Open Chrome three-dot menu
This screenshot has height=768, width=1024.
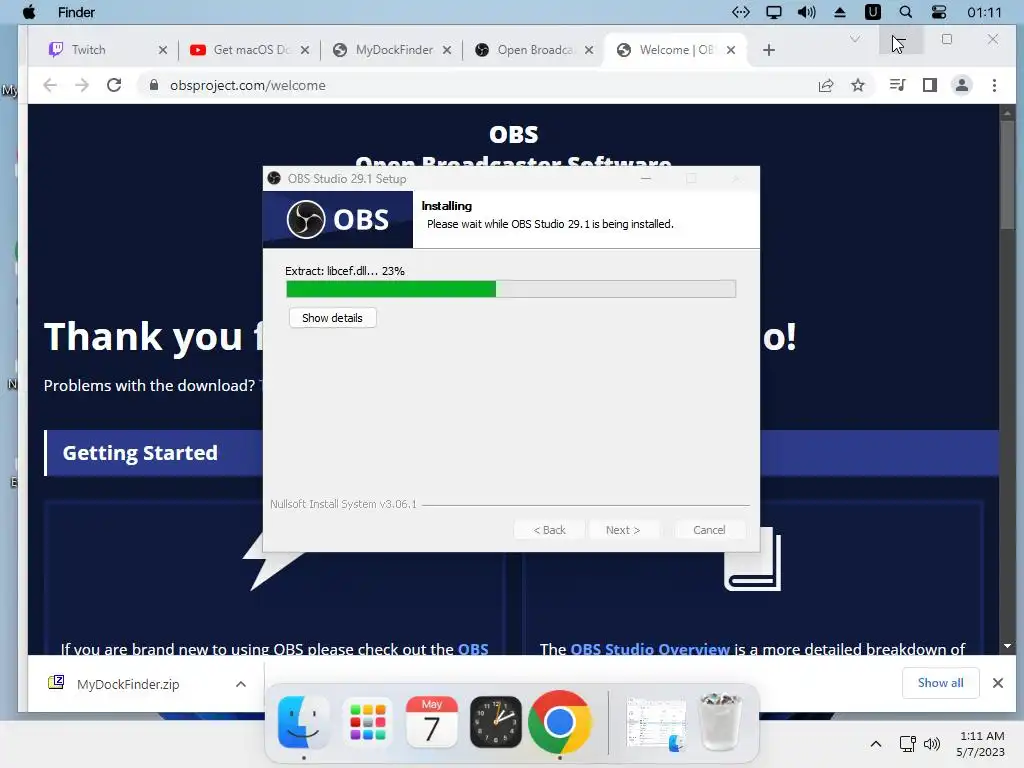coord(994,85)
